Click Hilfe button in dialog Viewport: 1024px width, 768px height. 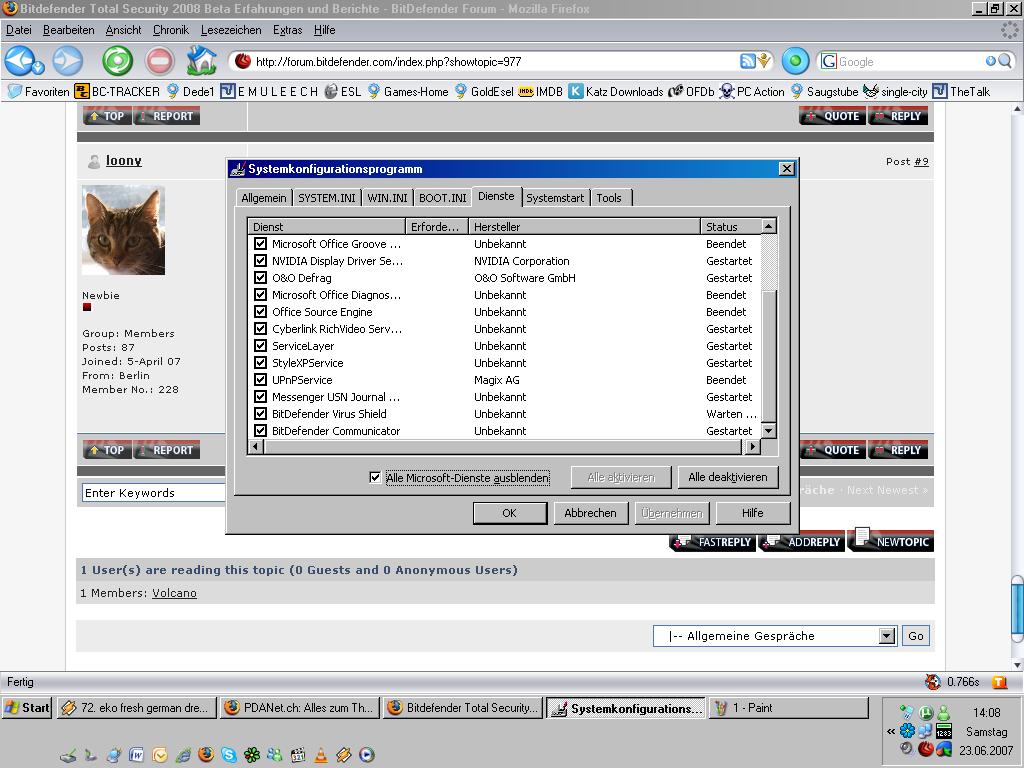752,513
